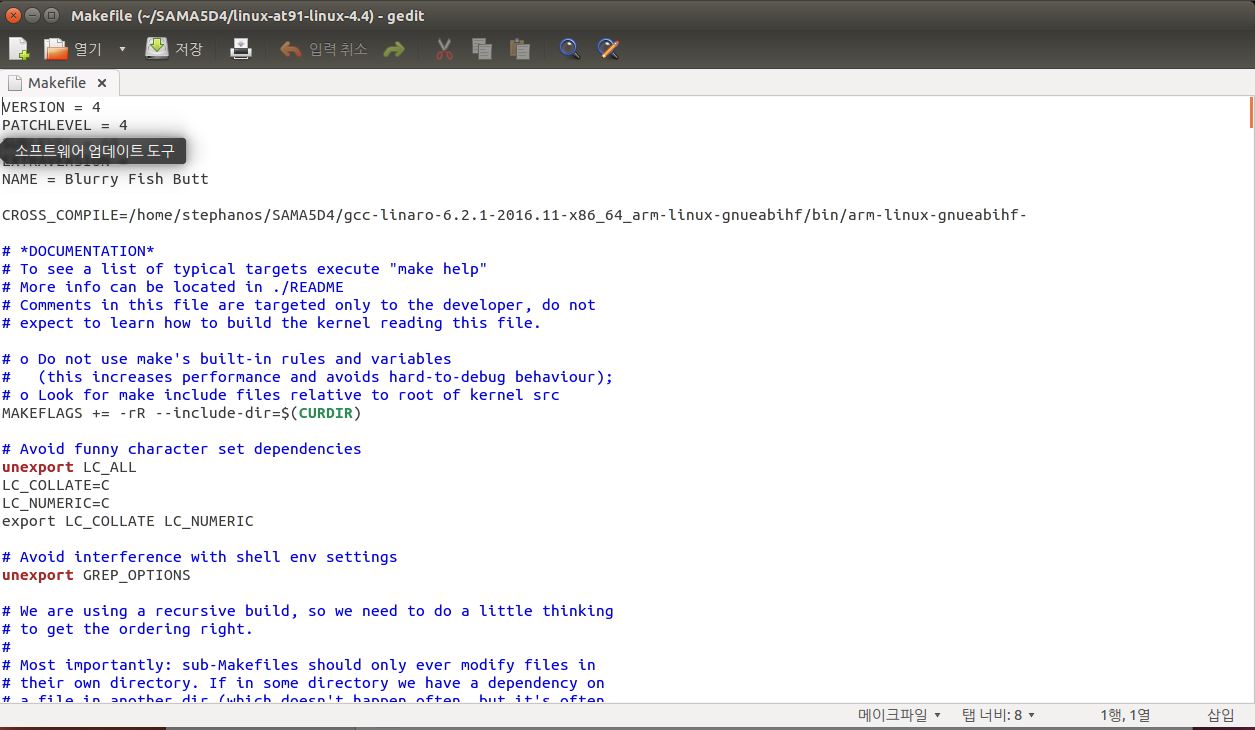
Task: Click the green Redo arrow icon
Action: pos(394,48)
